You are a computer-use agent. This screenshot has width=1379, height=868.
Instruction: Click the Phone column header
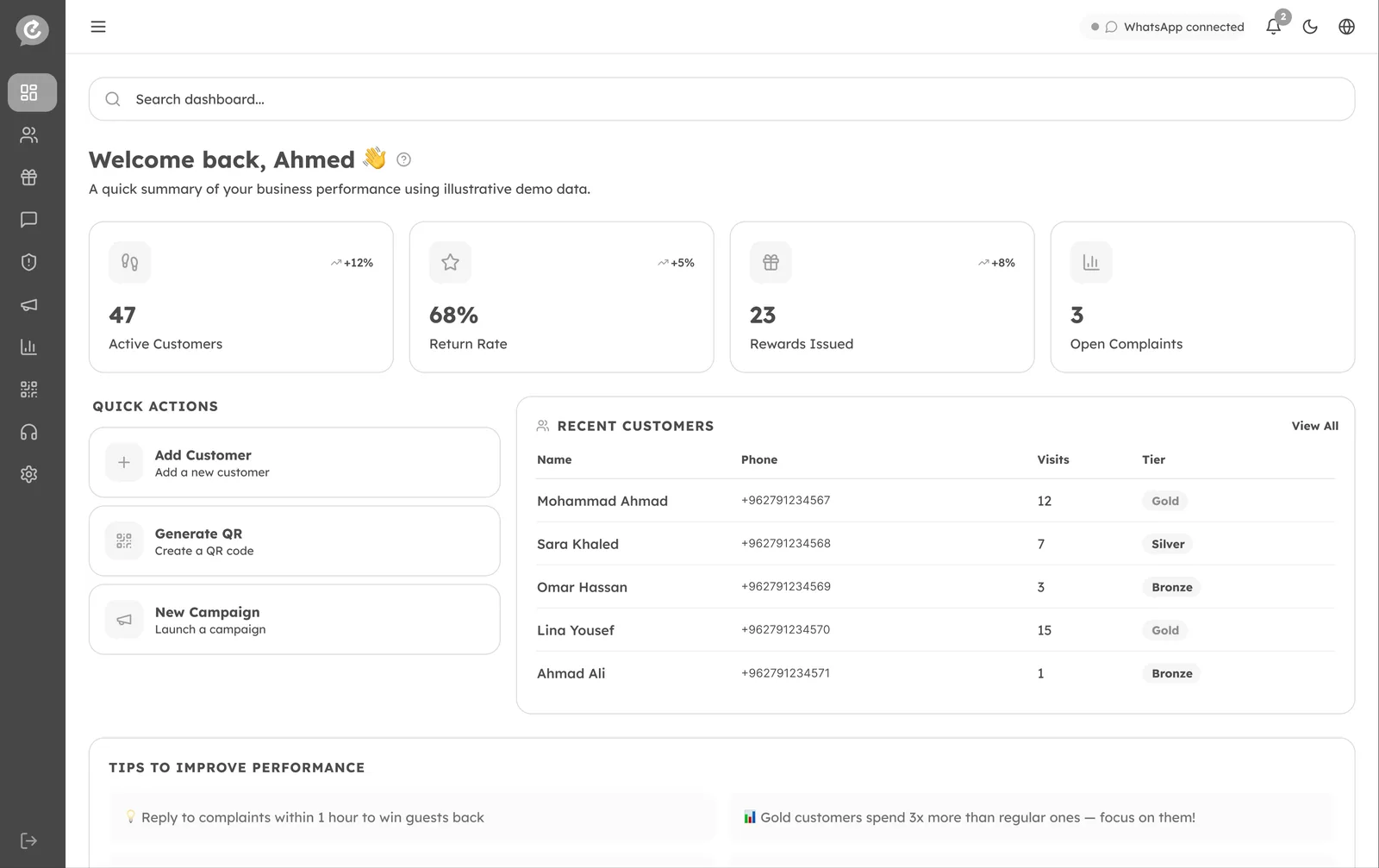pyautogui.click(x=759, y=459)
